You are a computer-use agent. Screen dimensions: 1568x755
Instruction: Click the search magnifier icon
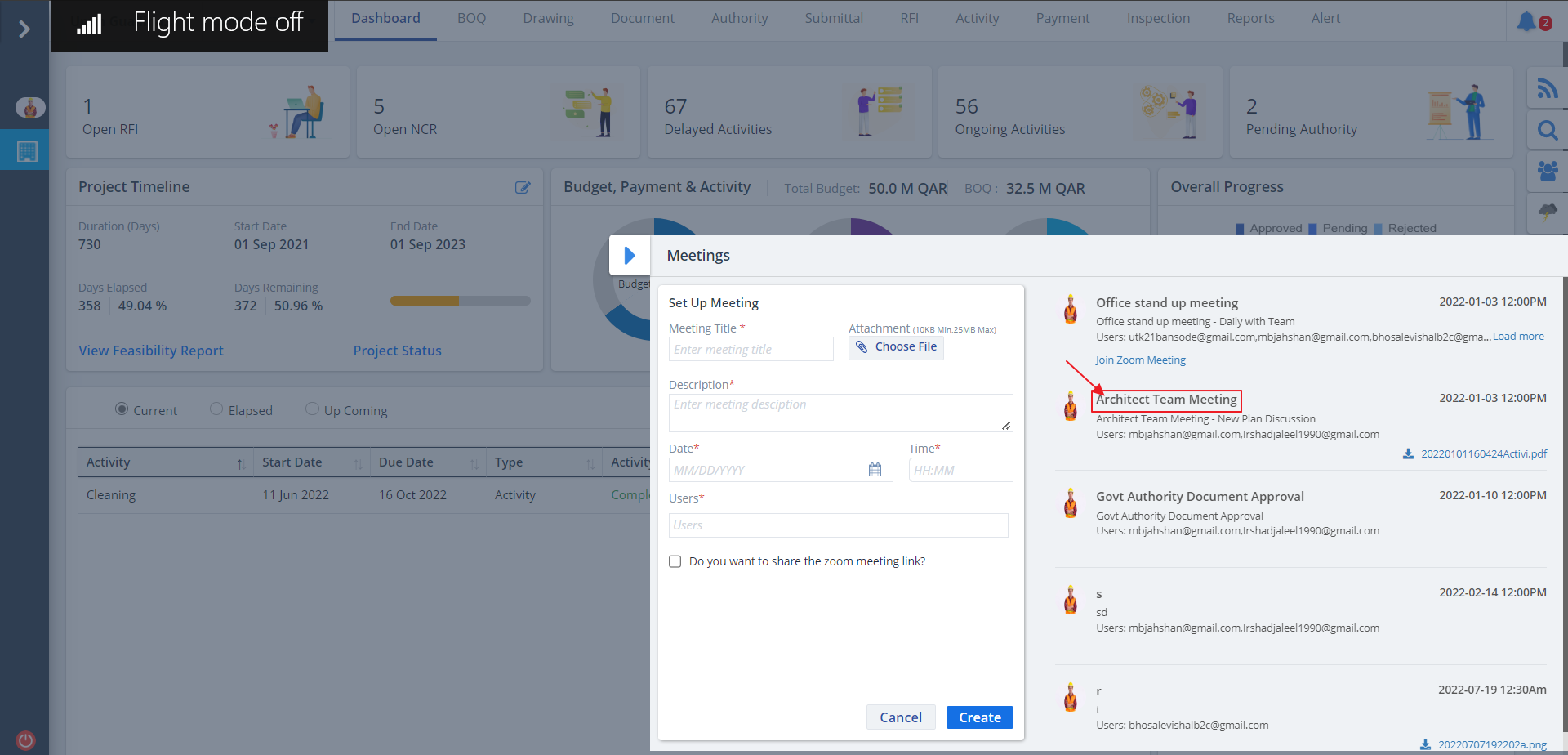1547,130
